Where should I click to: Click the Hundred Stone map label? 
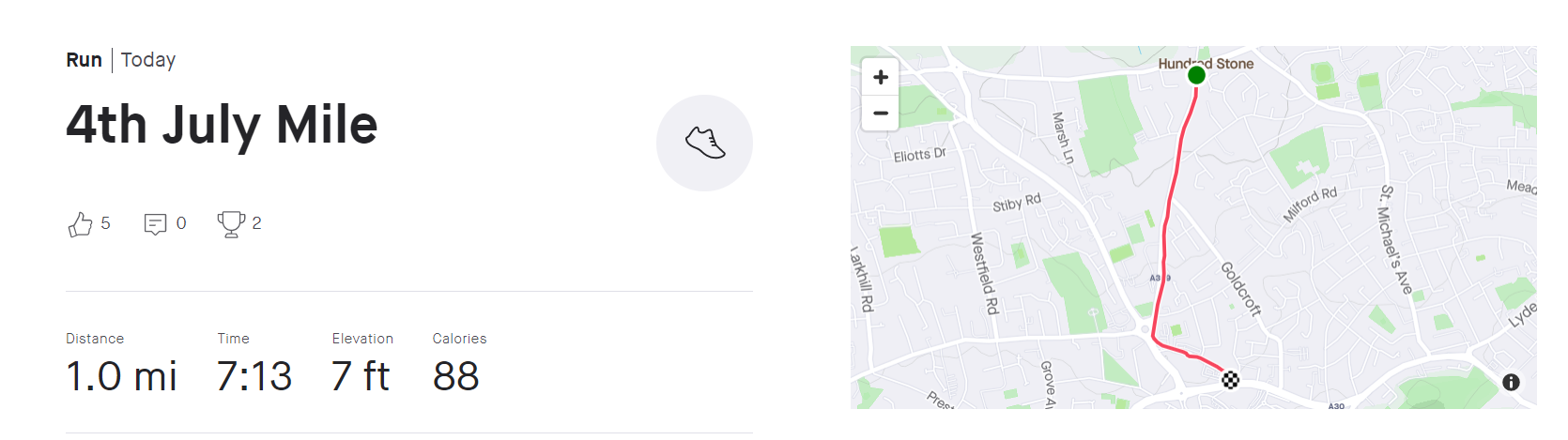pos(1206,64)
